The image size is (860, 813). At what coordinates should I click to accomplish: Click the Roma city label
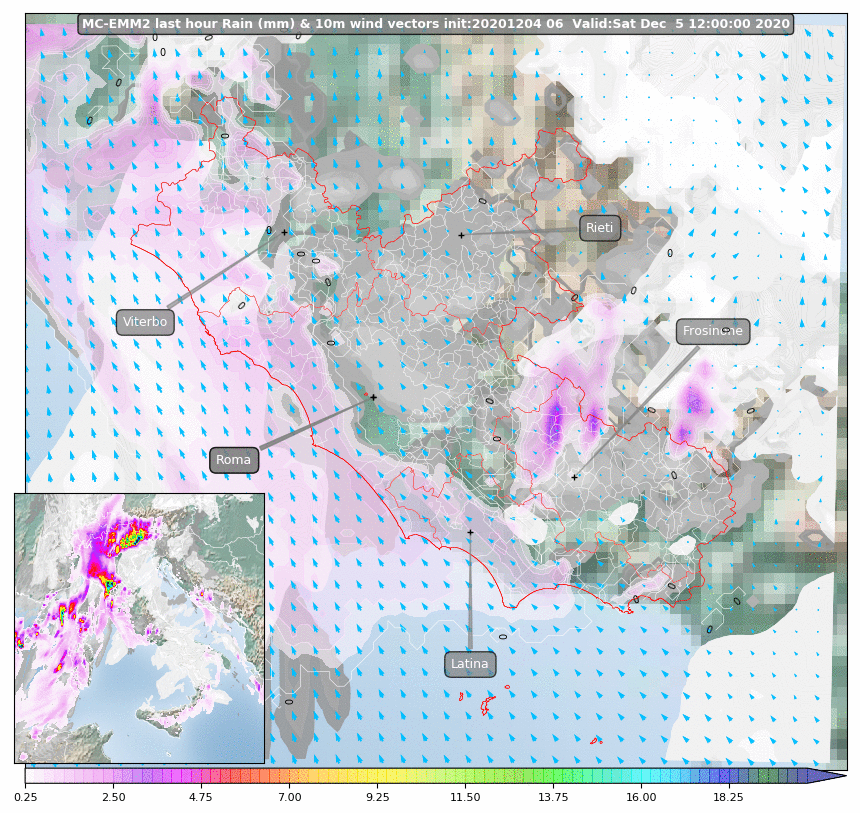tap(234, 460)
